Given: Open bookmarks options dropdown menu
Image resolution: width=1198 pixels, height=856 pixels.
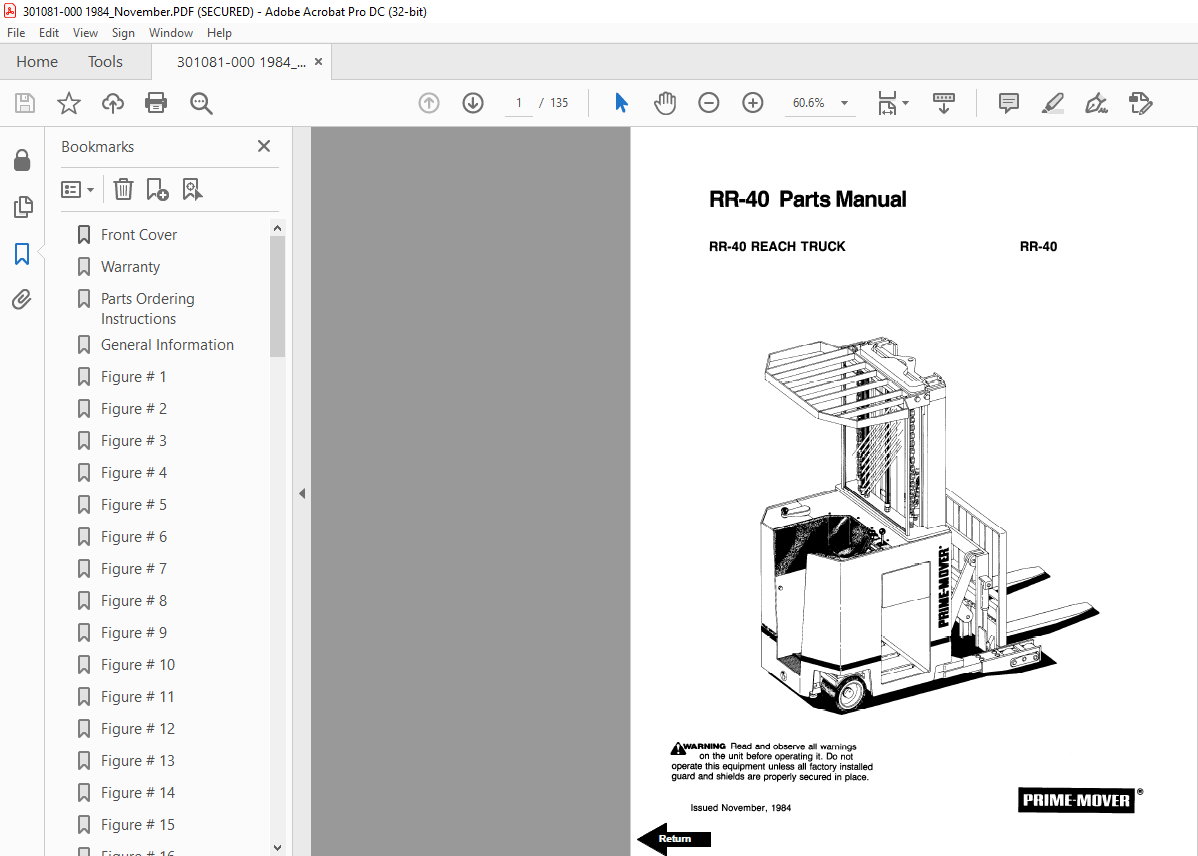Looking at the screenshot, I should 77,189.
